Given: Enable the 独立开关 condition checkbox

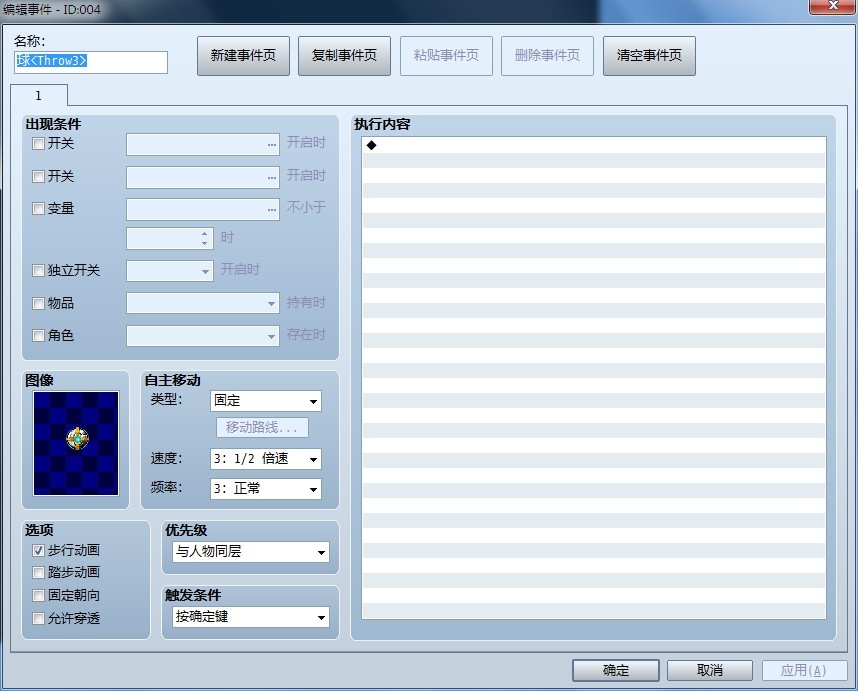Looking at the screenshot, I should 38,270.
